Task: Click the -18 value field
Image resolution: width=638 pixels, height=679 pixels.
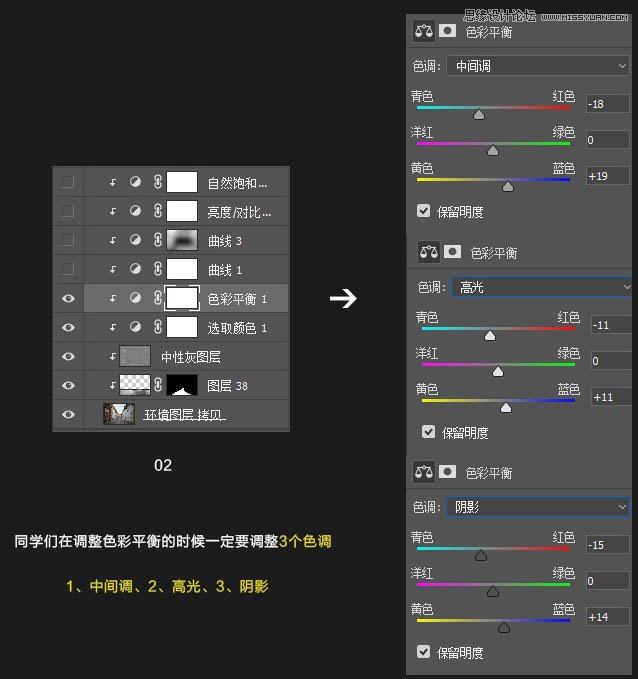Action: [x=607, y=104]
